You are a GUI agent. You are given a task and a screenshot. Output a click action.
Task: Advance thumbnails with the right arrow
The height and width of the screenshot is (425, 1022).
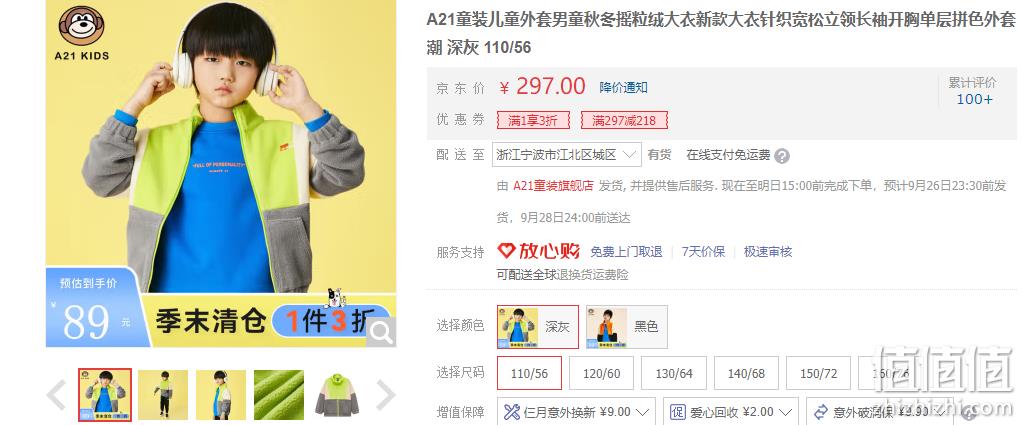click(x=386, y=395)
